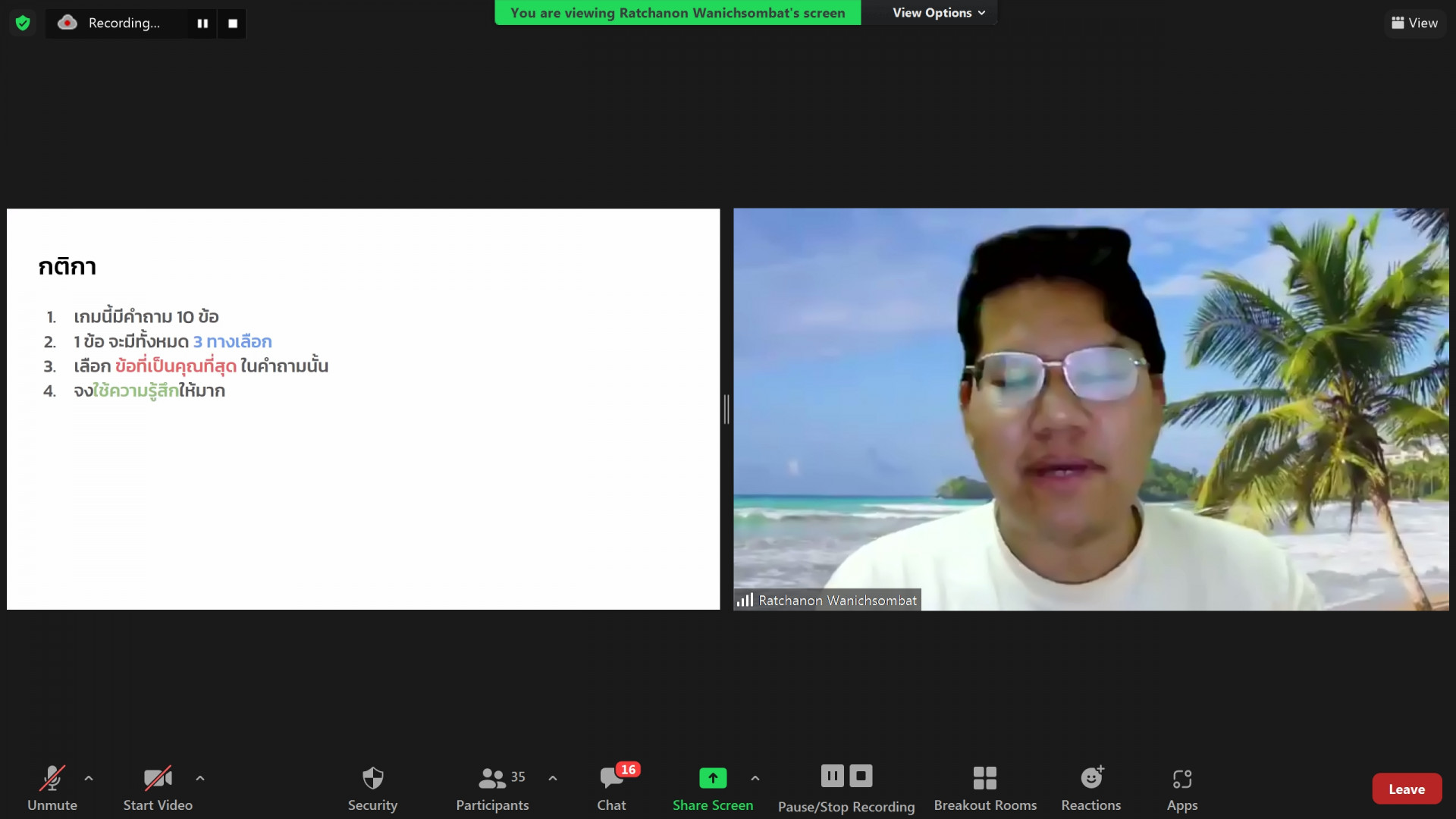Viewport: 1456px width, 819px height.
Task: Start the camera video
Action: (x=158, y=789)
